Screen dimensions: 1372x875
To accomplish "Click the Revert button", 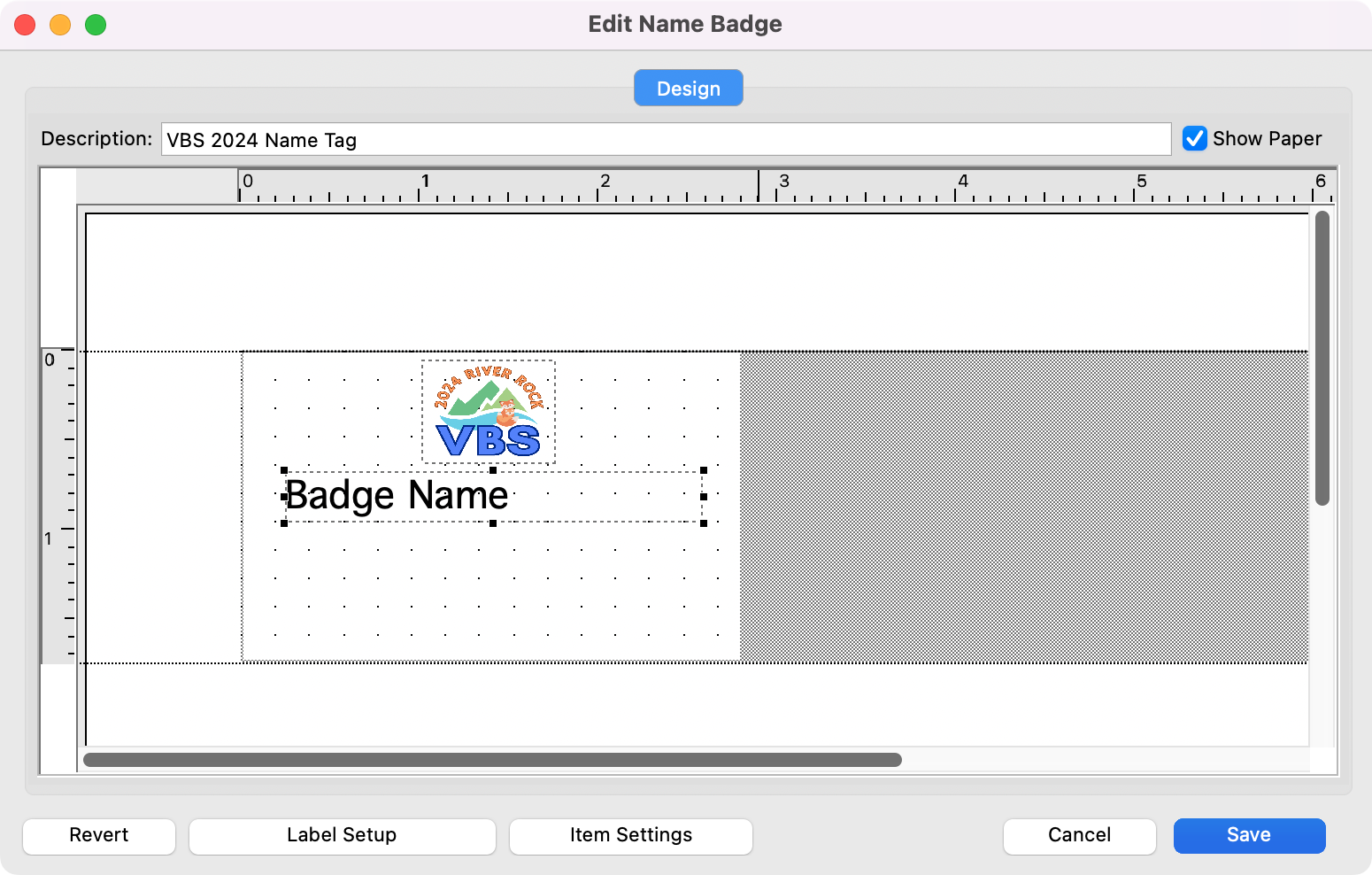I will pyautogui.click(x=99, y=835).
